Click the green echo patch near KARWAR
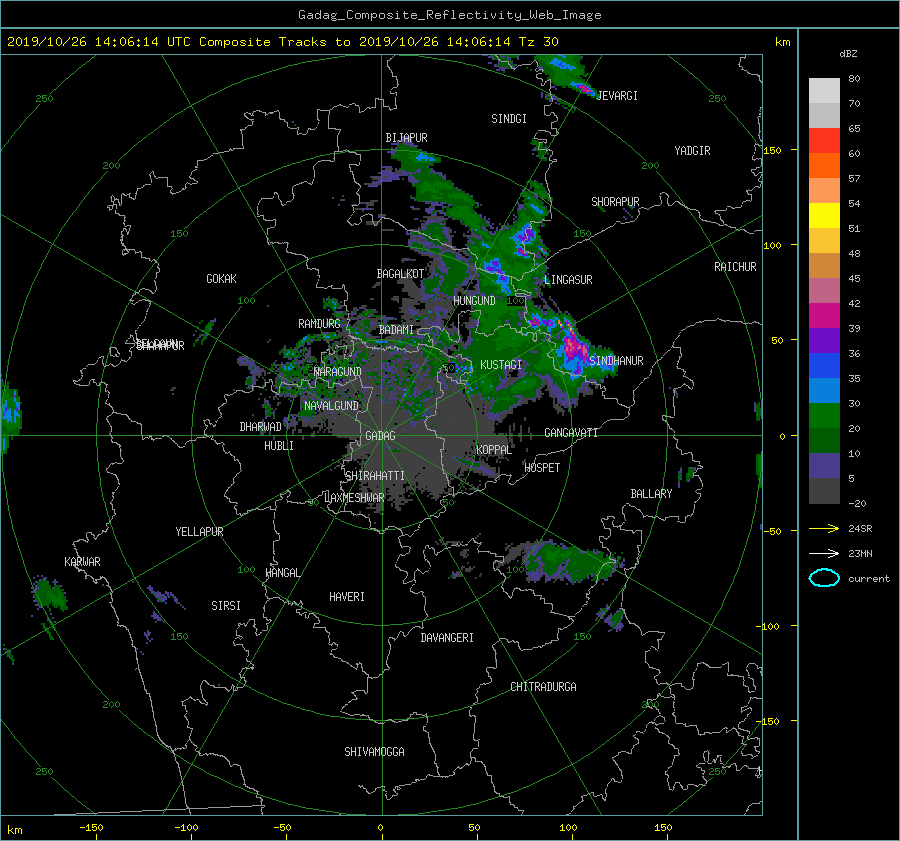Screen dimensions: 900x841 [49, 594]
